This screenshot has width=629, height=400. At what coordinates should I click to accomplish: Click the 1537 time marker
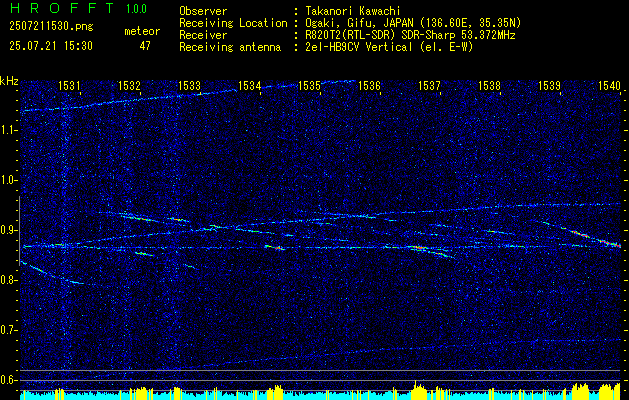pos(430,85)
